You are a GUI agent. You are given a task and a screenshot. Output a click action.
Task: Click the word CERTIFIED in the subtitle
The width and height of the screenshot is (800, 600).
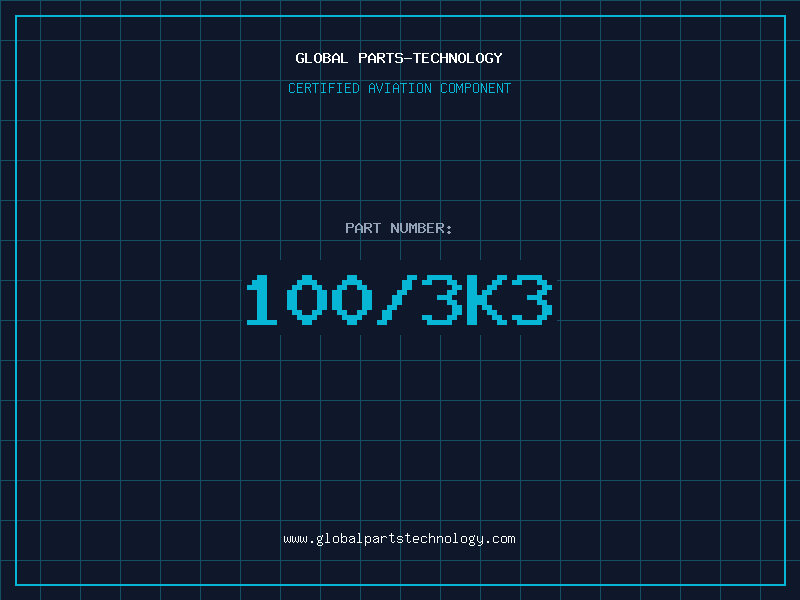(x=323, y=88)
